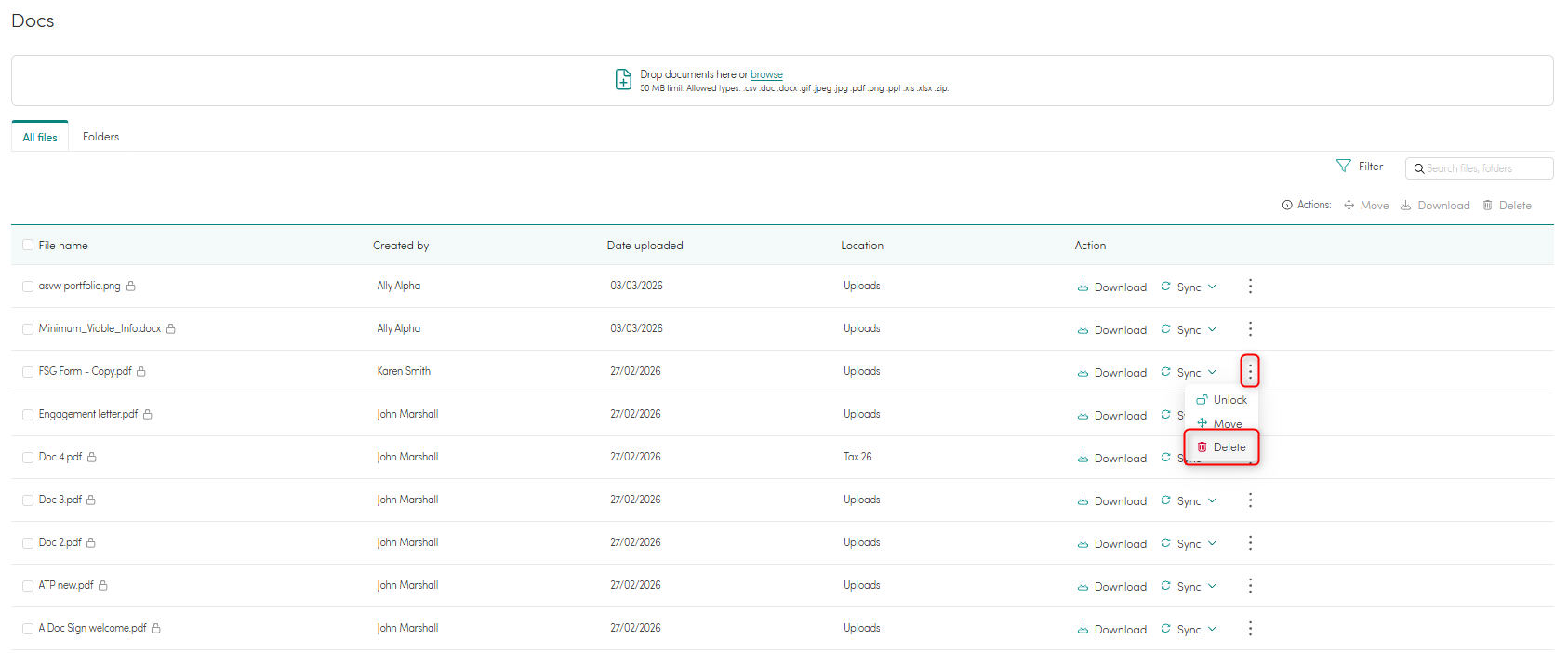Open kebab menu for asvw portfolio.png
Image resolution: width=1568 pixels, height=653 pixels.
1250,287
